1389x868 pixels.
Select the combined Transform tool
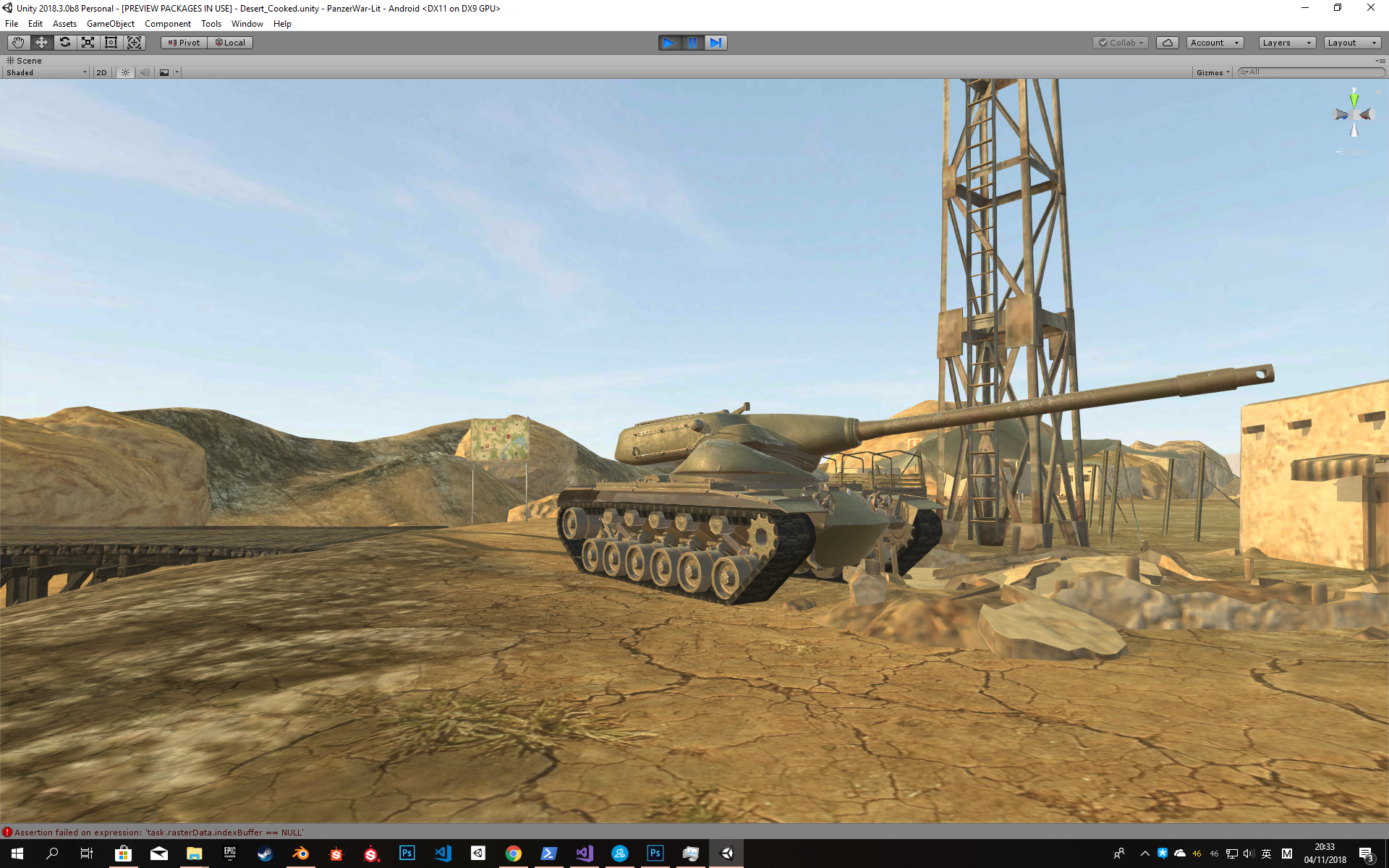pyautogui.click(x=135, y=43)
